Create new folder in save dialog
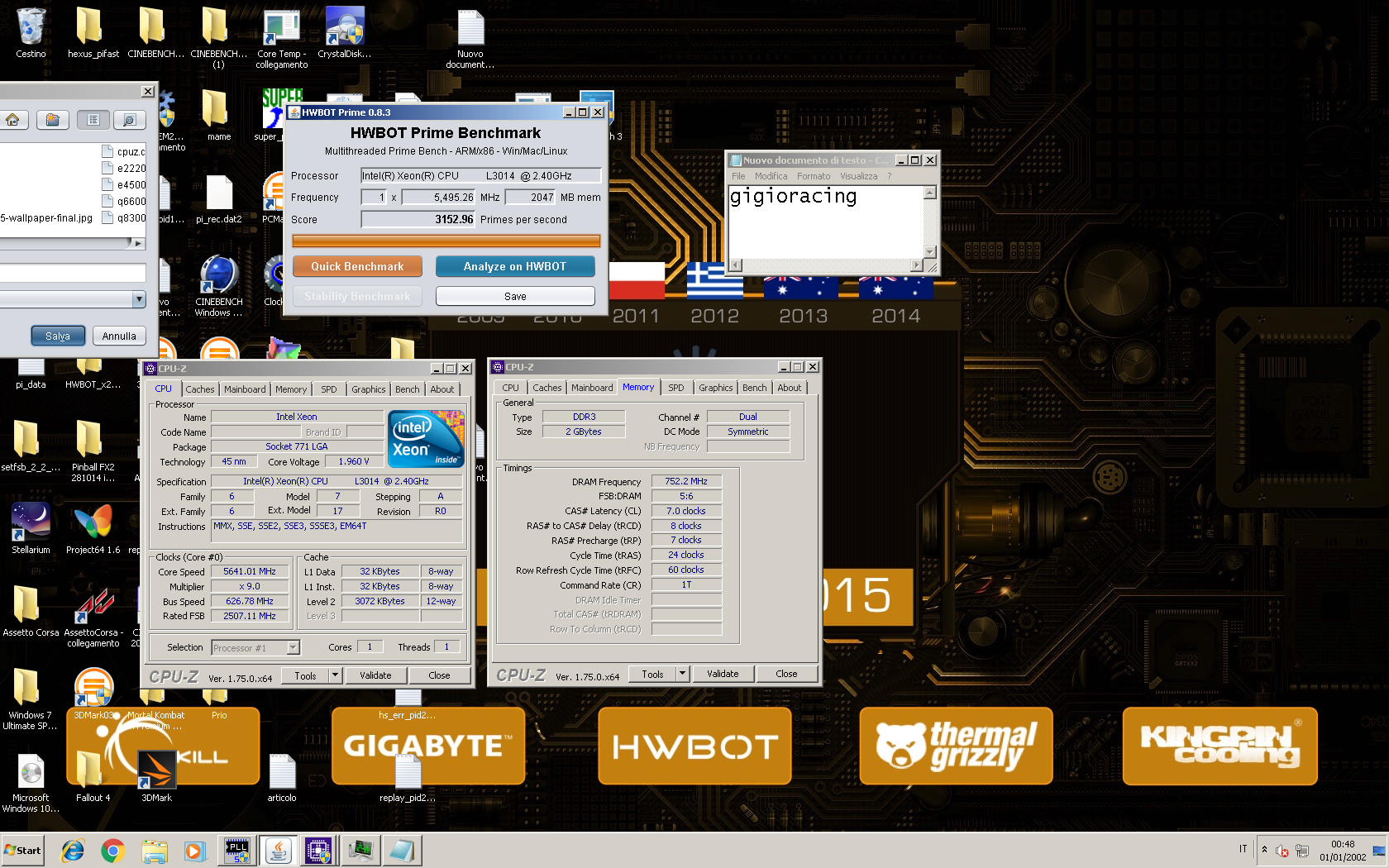Viewport: 1389px width, 868px height. [x=52, y=120]
